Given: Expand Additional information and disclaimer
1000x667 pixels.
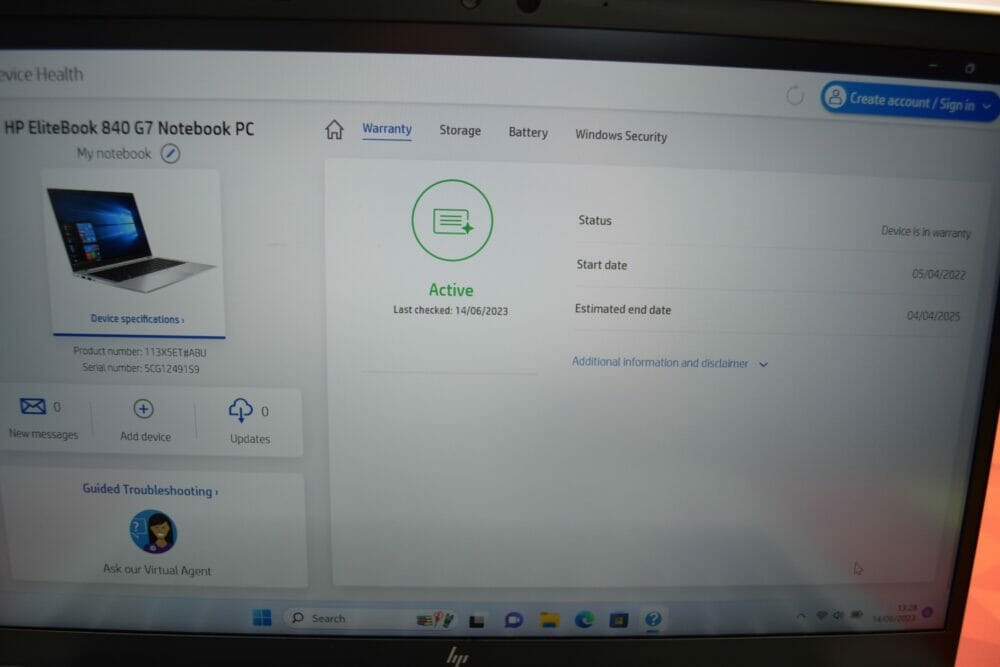Looking at the screenshot, I should pyautogui.click(x=669, y=363).
